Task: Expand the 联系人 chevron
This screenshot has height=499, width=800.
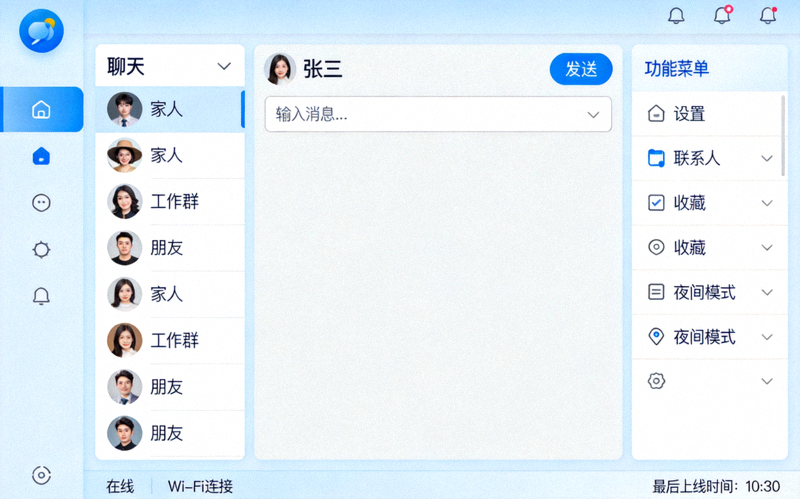Action: coord(767,159)
